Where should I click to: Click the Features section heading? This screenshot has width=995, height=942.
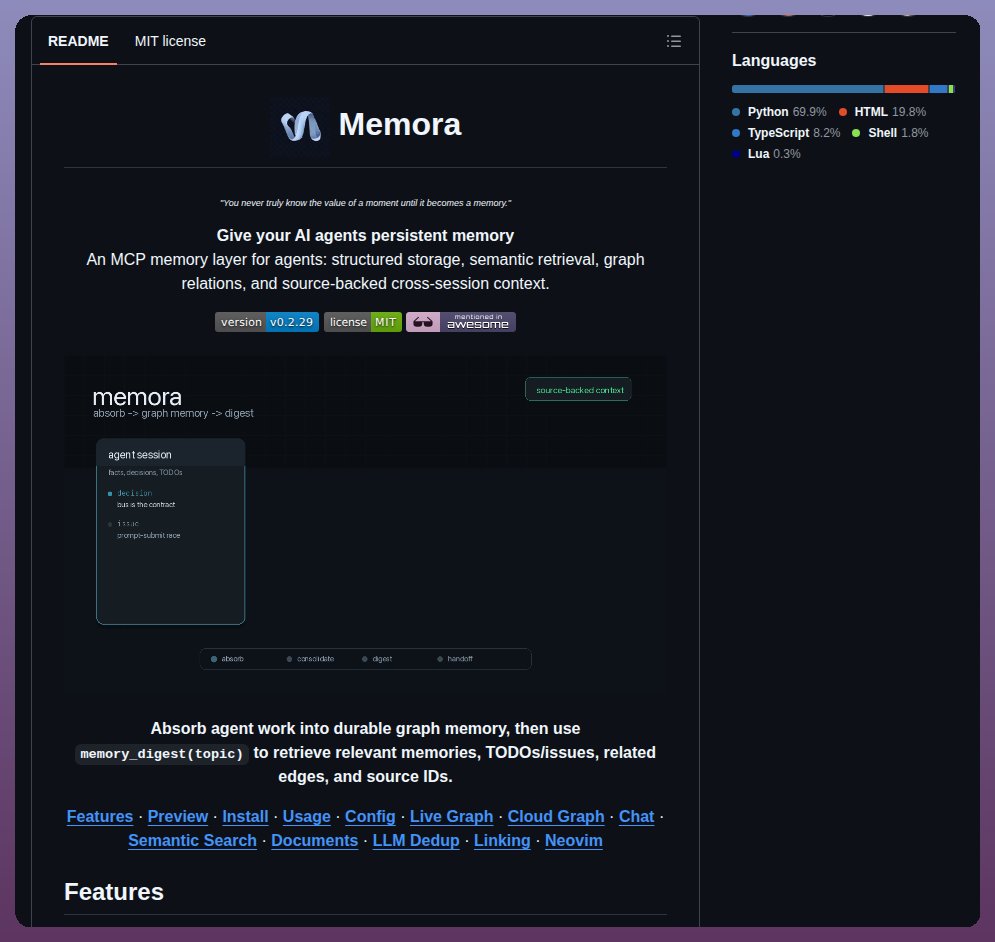click(x=114, y=892)
